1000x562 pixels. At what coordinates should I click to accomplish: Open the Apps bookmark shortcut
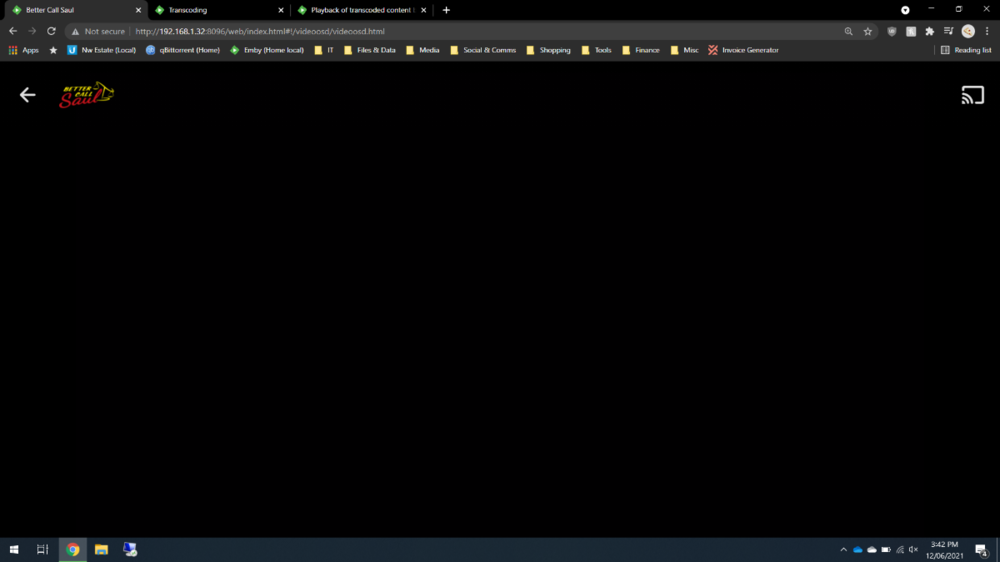coord(24,50)
